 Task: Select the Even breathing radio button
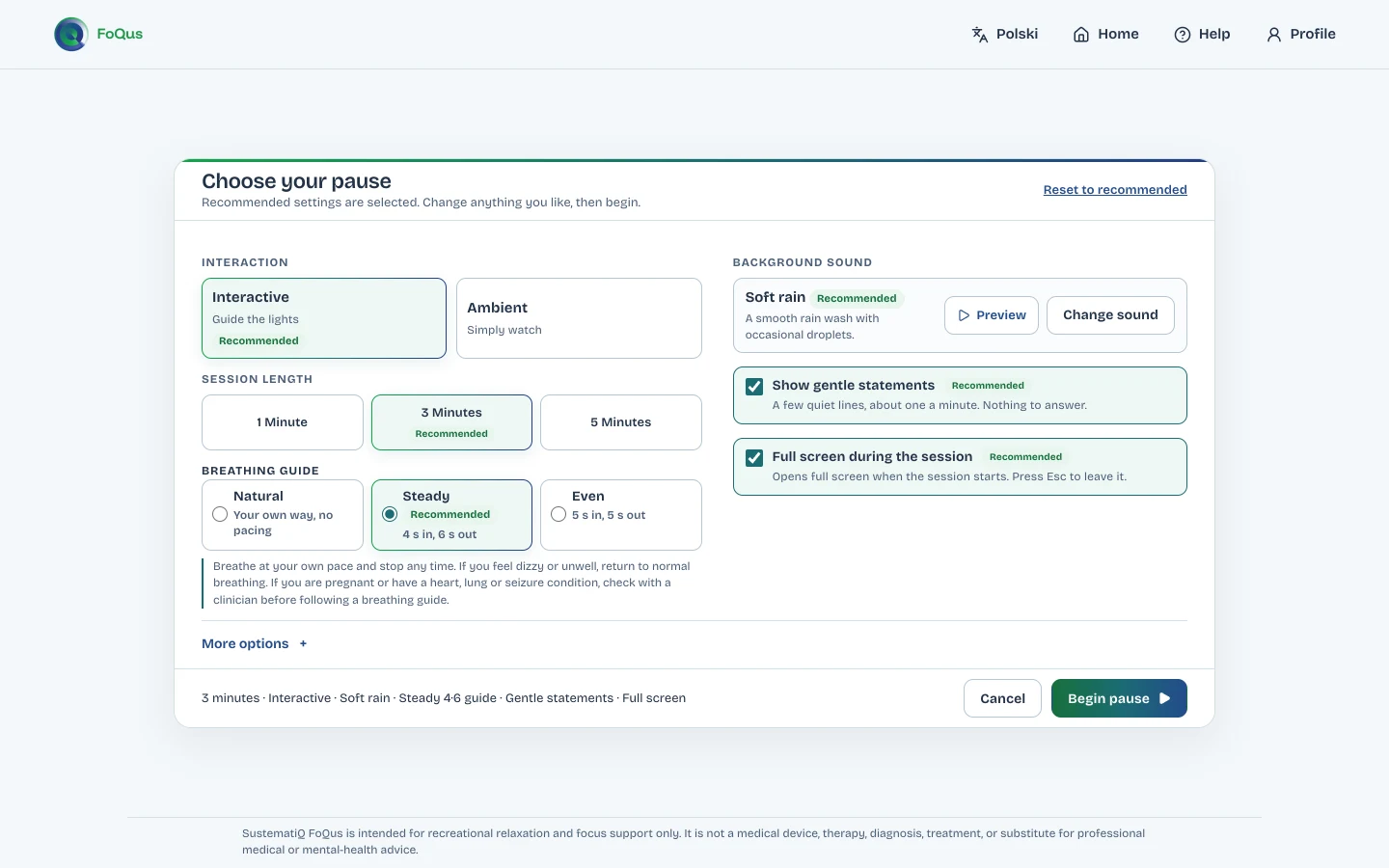click(558, 514)
